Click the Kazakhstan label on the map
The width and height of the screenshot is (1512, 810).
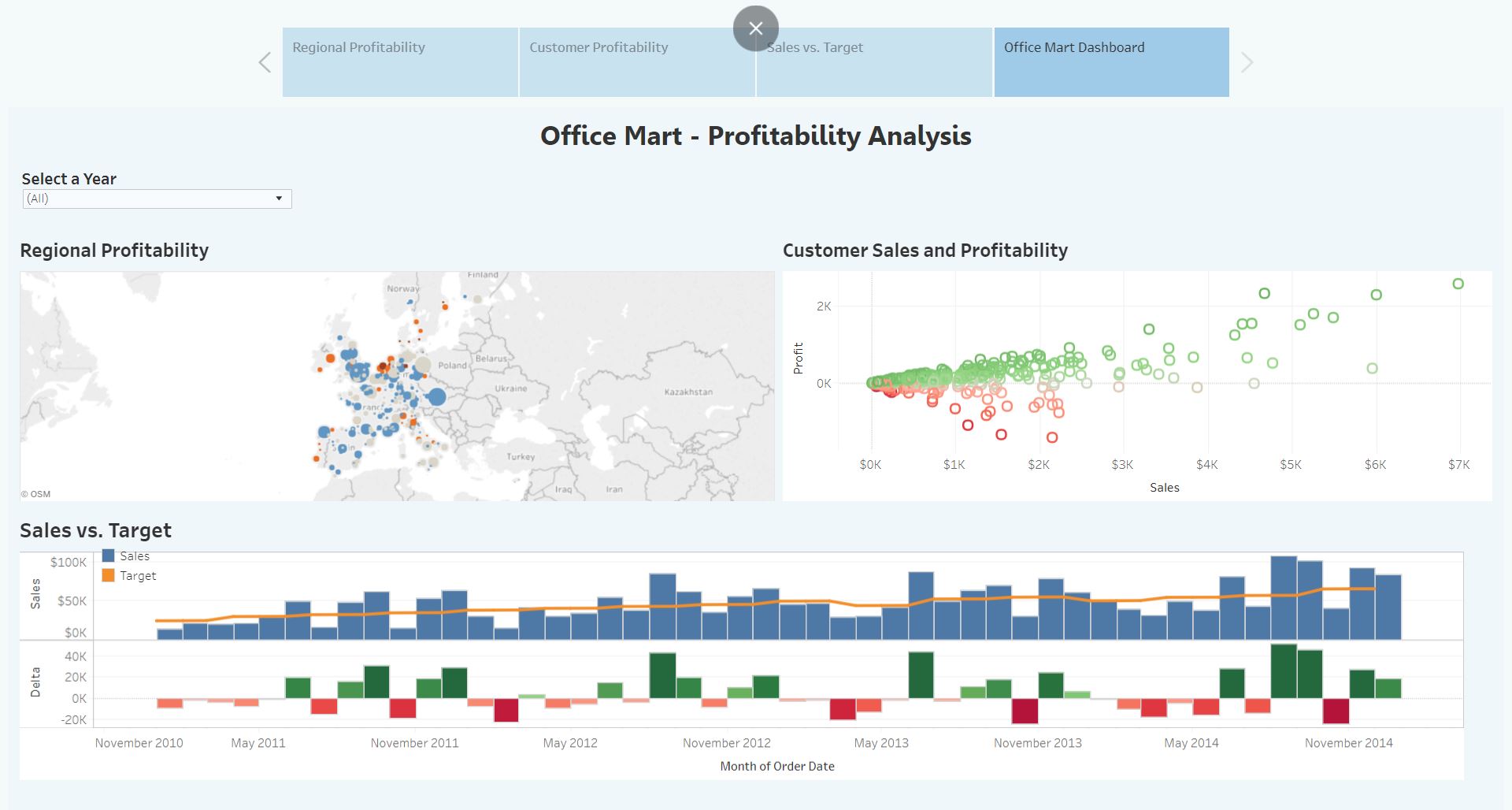[688, 392]
